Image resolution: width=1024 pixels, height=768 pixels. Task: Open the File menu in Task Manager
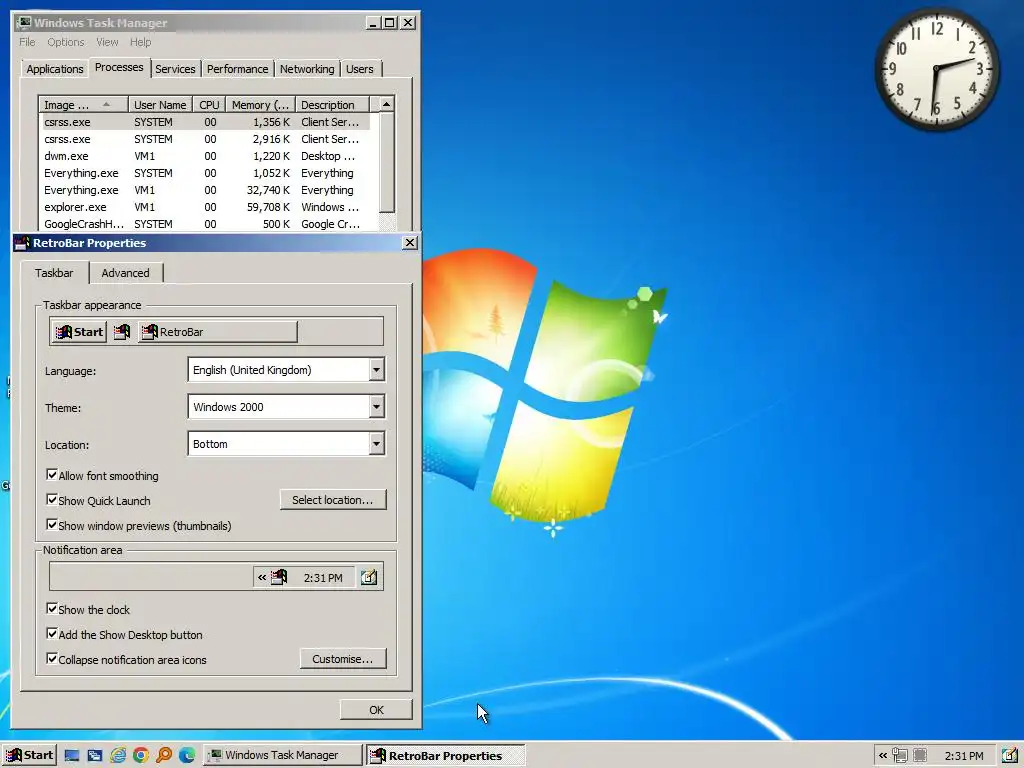27,42
